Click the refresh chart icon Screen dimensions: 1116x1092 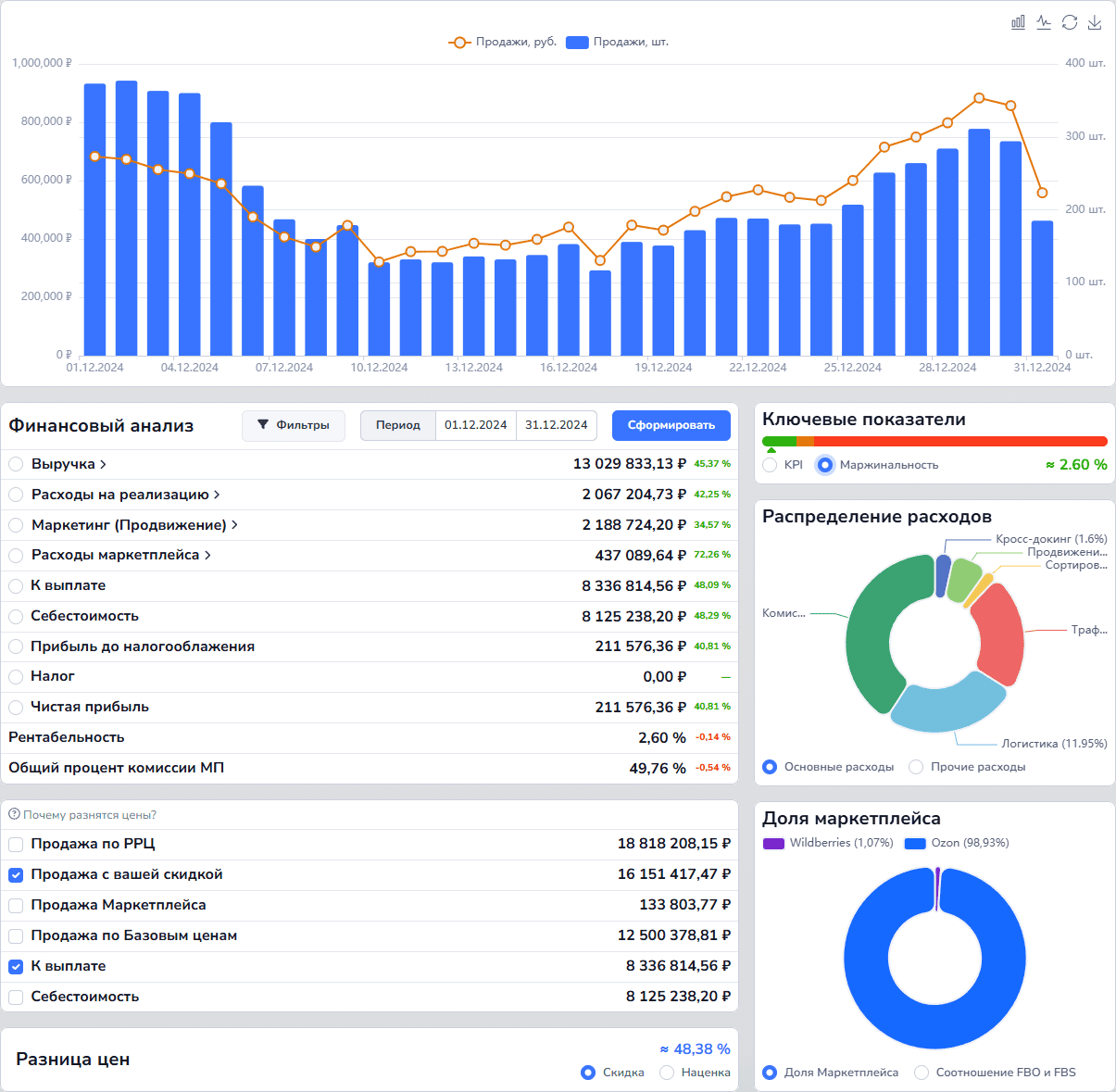coord(1070,22)
